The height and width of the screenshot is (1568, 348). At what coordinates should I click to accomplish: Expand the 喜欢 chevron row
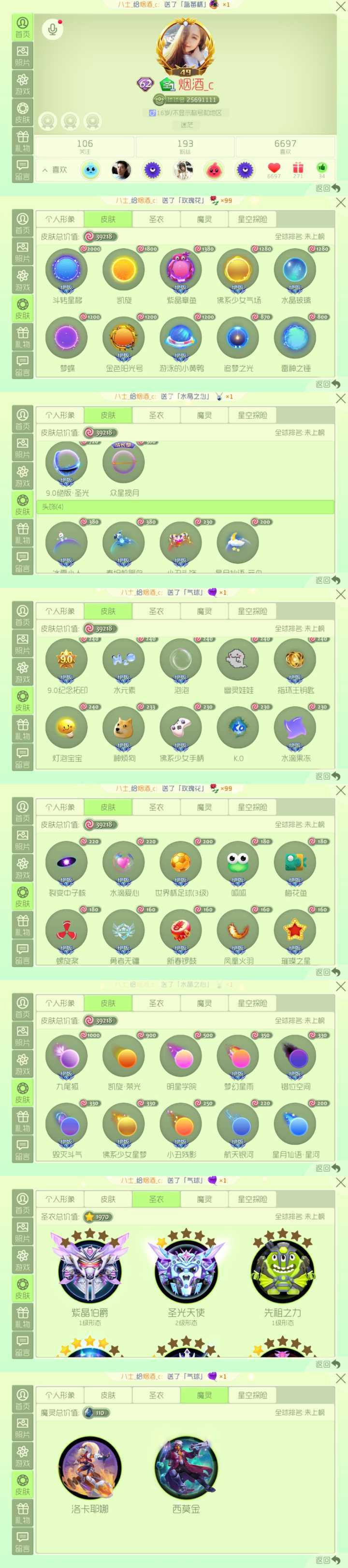[x=54, y=170]
